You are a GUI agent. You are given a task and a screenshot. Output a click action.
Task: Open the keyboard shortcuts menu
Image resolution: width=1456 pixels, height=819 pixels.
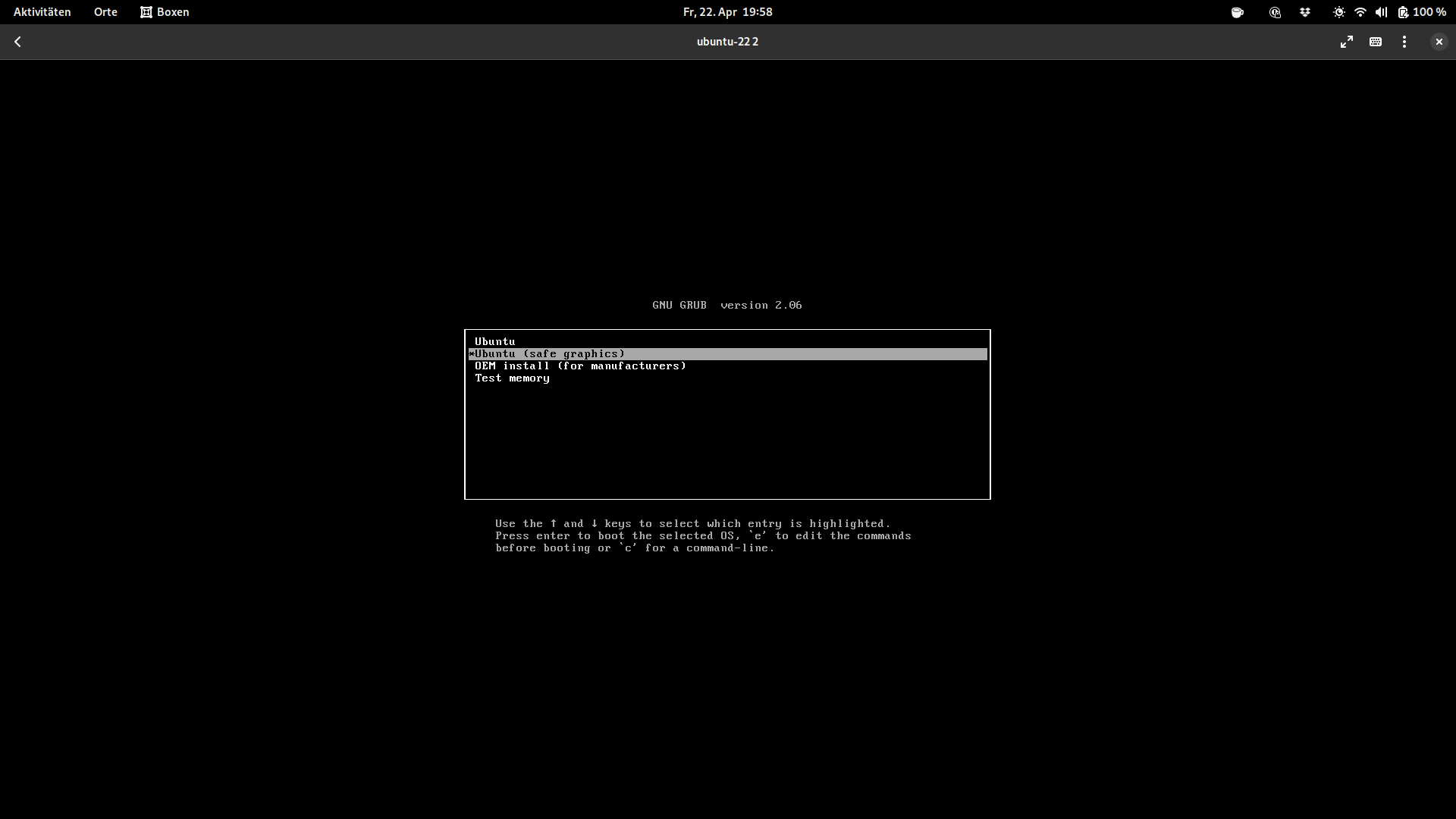[x=1376, y=42]
